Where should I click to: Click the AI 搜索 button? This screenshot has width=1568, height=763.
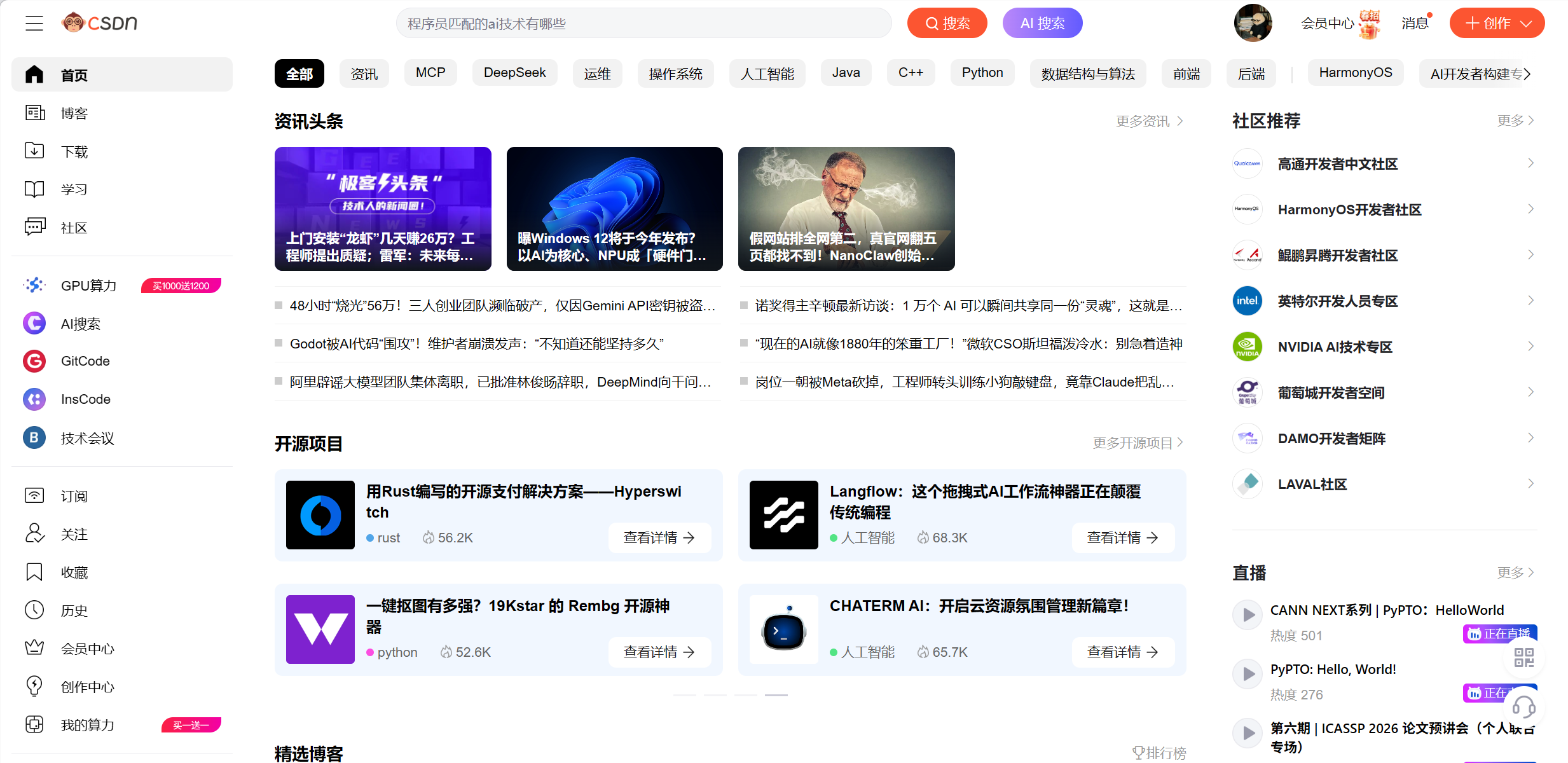click(x=1042, y=24)
